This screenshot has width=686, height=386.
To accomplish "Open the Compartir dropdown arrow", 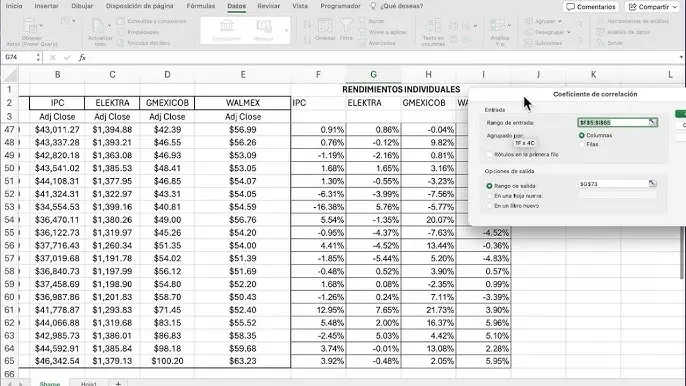I will pos(674,7).
